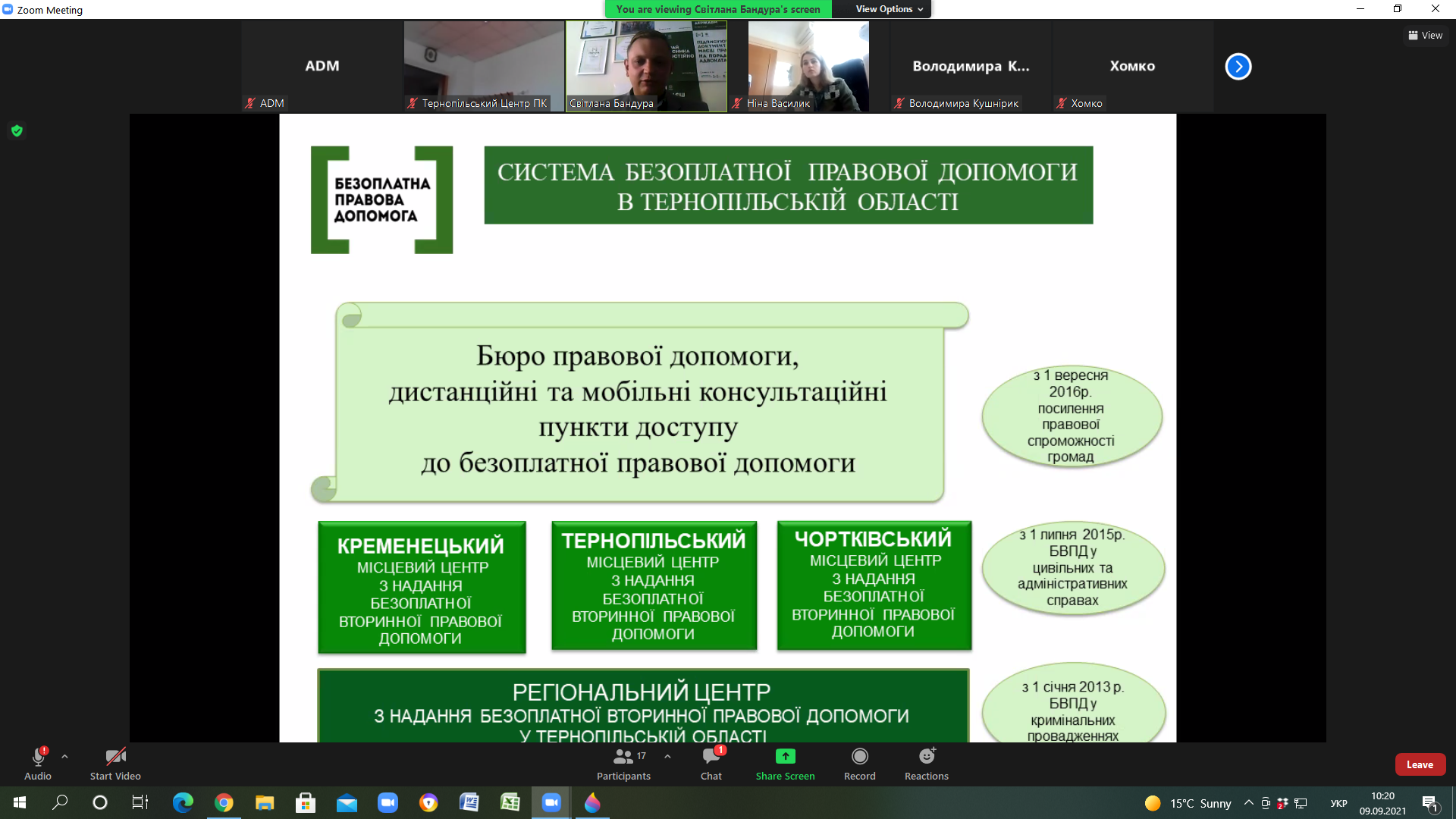Viewport: 1456px width, 819px height.
Task: Switch the УКР keyboard language
Action: point(1338,803)
